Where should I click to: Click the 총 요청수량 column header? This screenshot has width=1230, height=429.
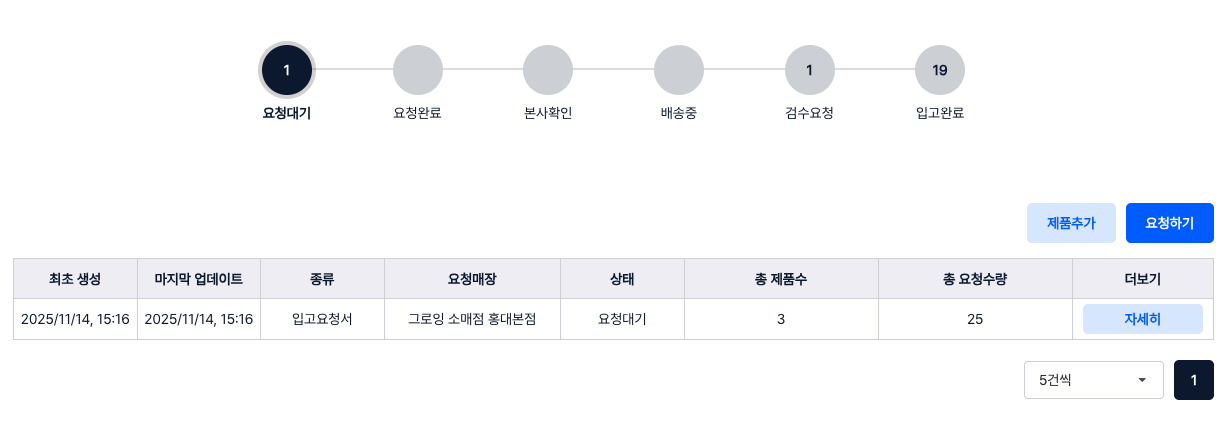pos(975,279)
